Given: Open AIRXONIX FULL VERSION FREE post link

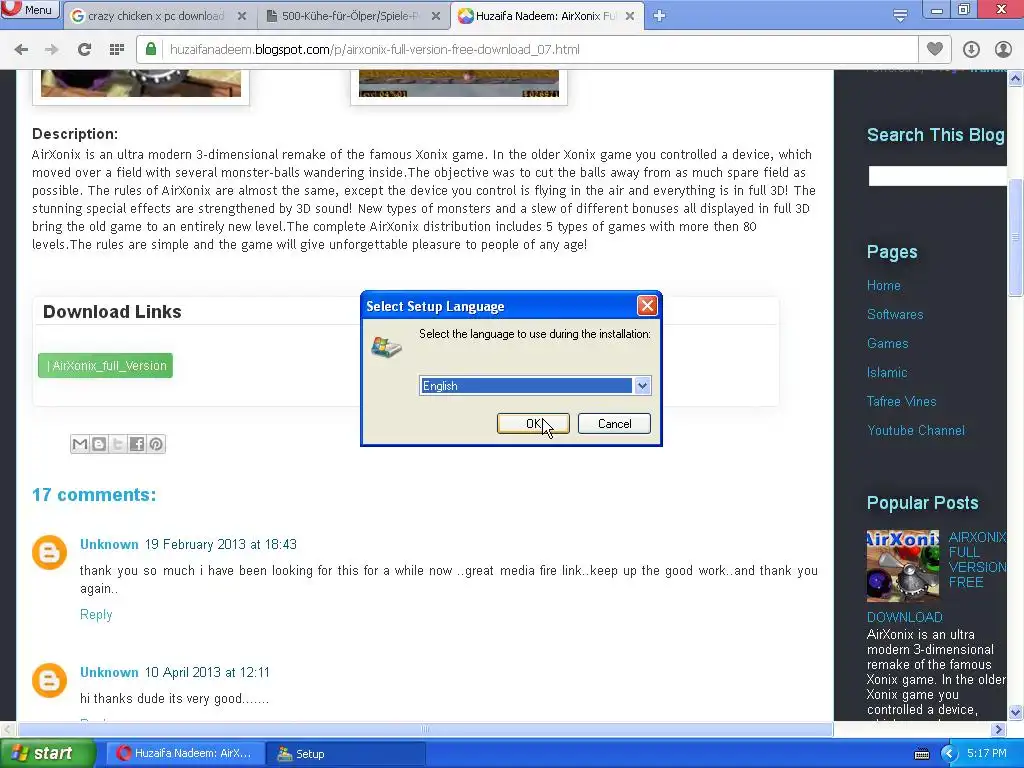Looking at the screenshot, I should click(977, 560).
